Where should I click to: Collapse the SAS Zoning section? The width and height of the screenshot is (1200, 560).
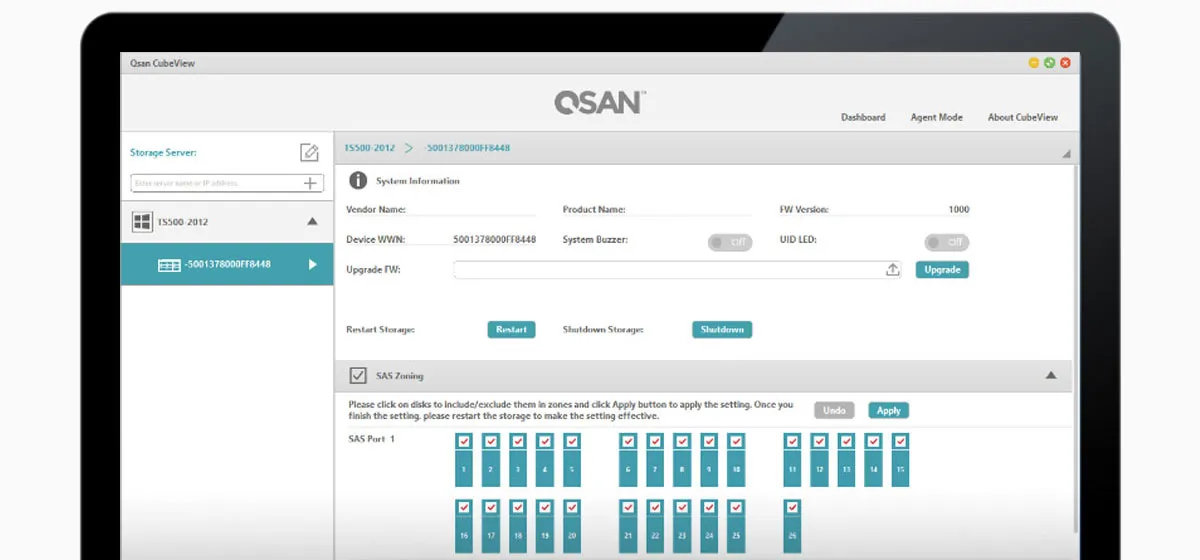point(1051,376)
